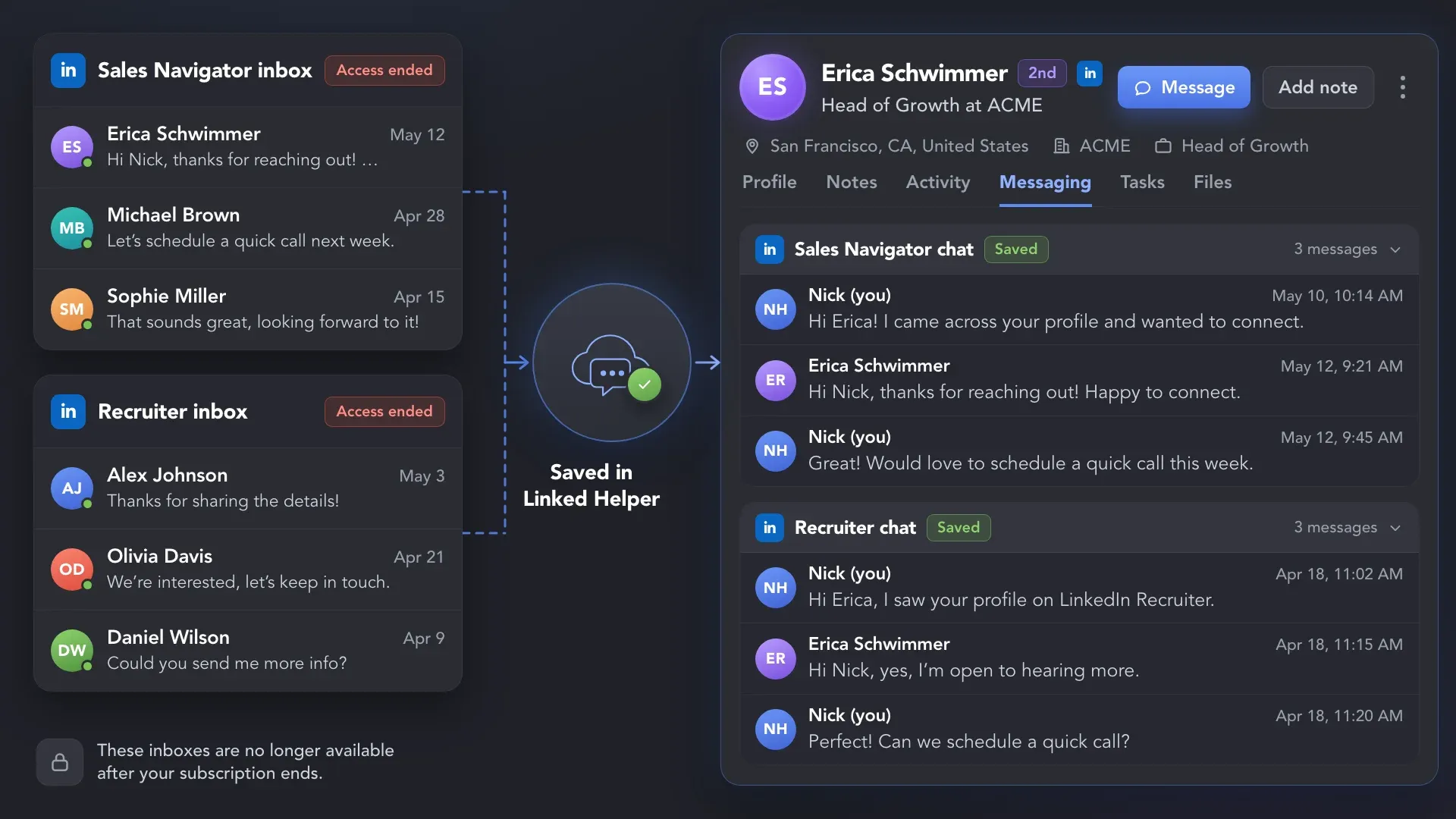Click NH avatar on May 10, 10:14 AM message
The height and width of the screenshot is (819, 1456).
click(x=776, y=309)
